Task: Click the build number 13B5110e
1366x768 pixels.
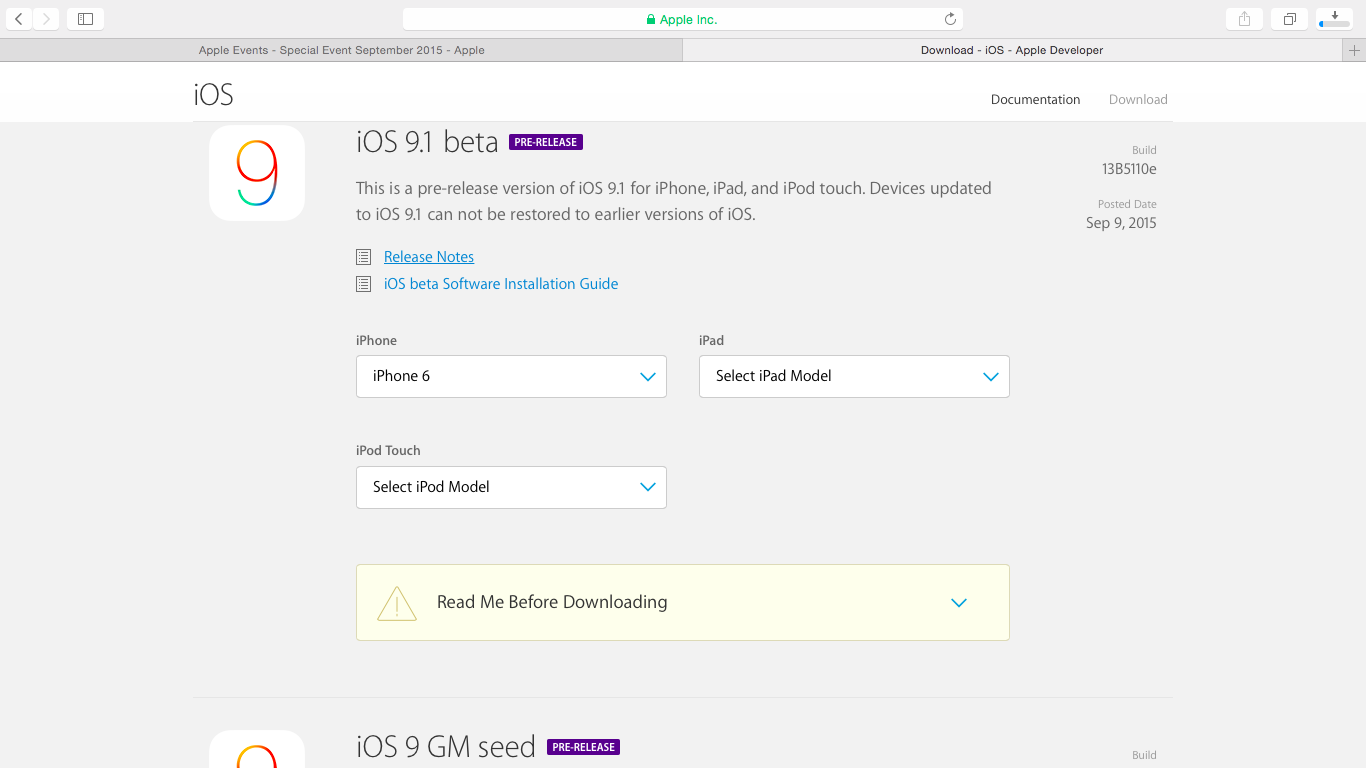Action: pyautogui.click(x=1129, y=169)
